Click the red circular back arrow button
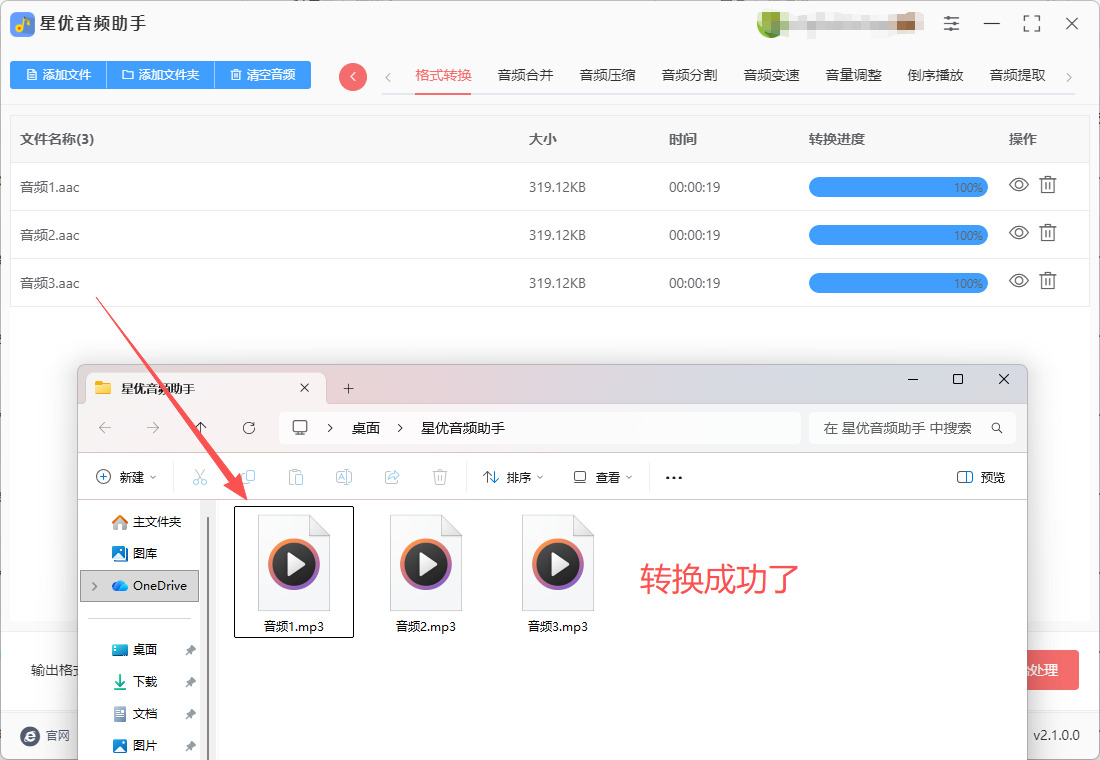The height and width of the screenshot is (760, 1100). pos(353,76)
